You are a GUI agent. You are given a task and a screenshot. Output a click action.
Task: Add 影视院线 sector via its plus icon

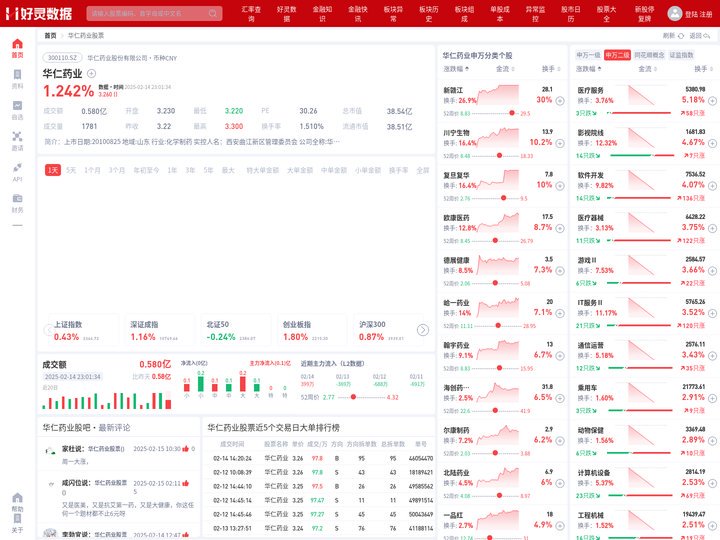coord(712,143)
